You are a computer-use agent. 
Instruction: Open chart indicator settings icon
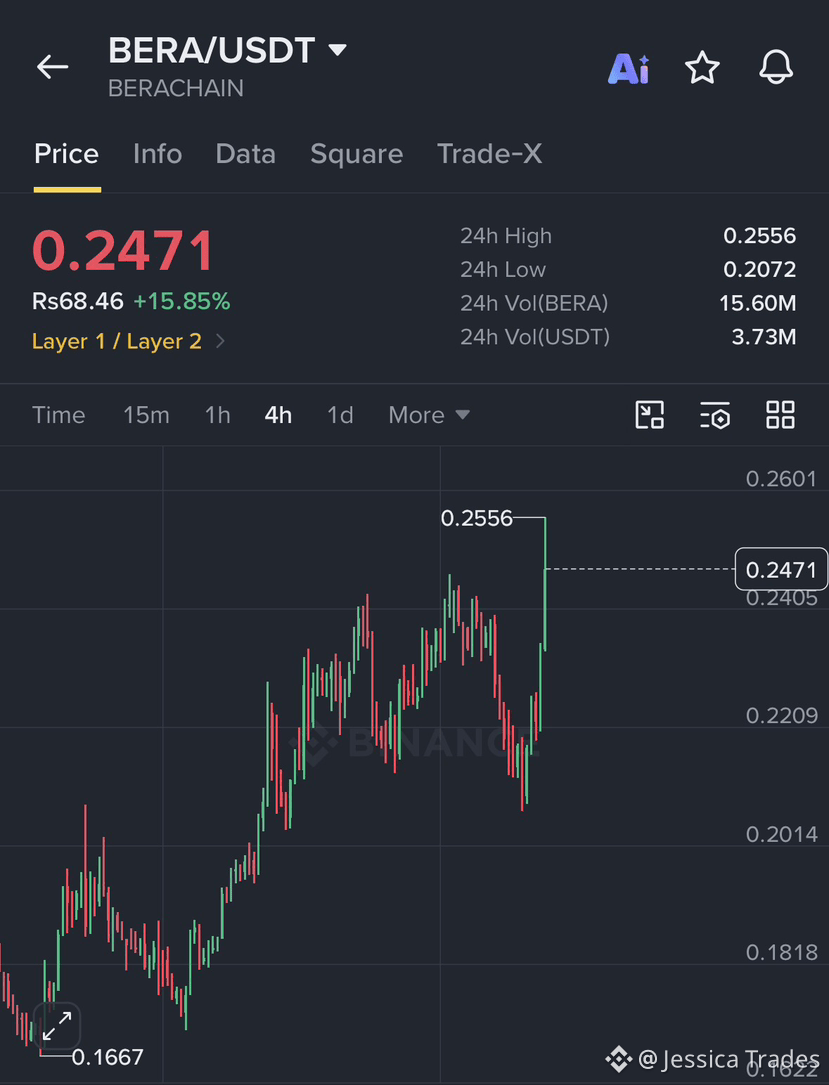tap(715, 415)
